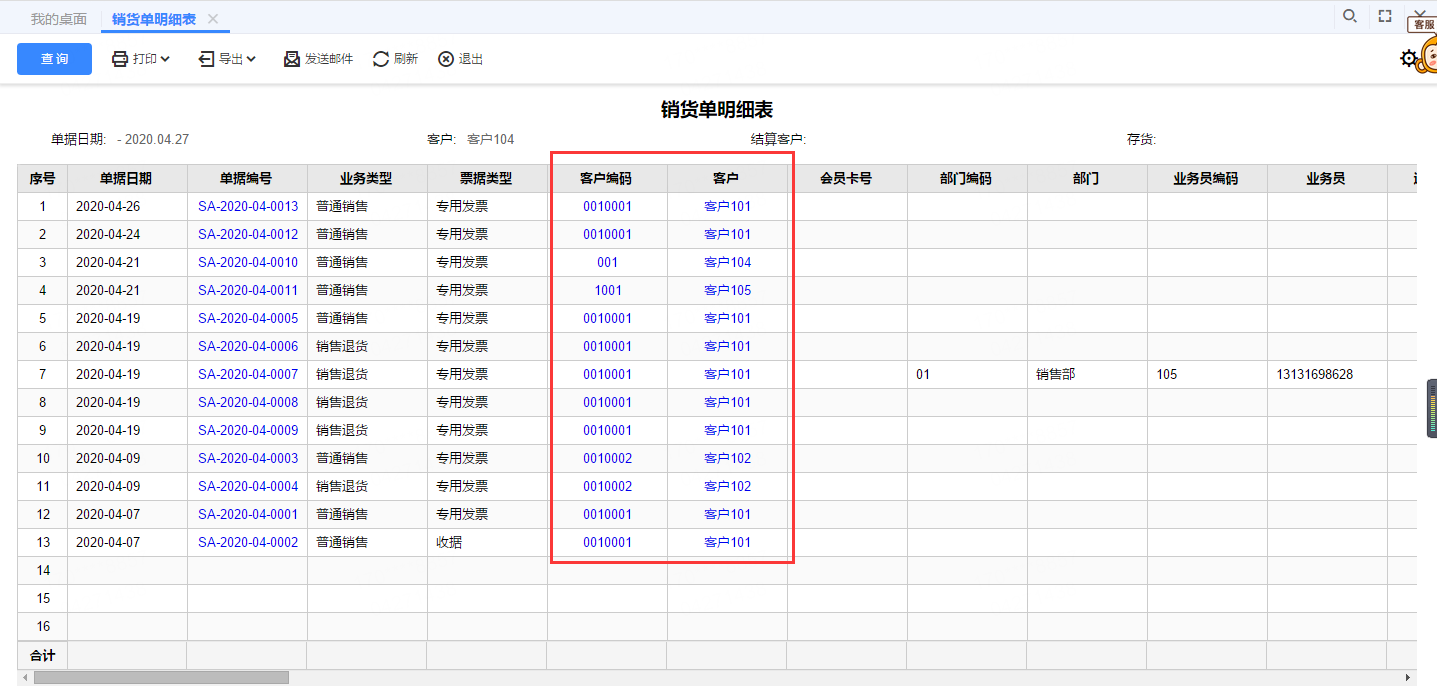
Task: Click the horizontal scrollbar thumb
Action: click(x=161, y=678)
